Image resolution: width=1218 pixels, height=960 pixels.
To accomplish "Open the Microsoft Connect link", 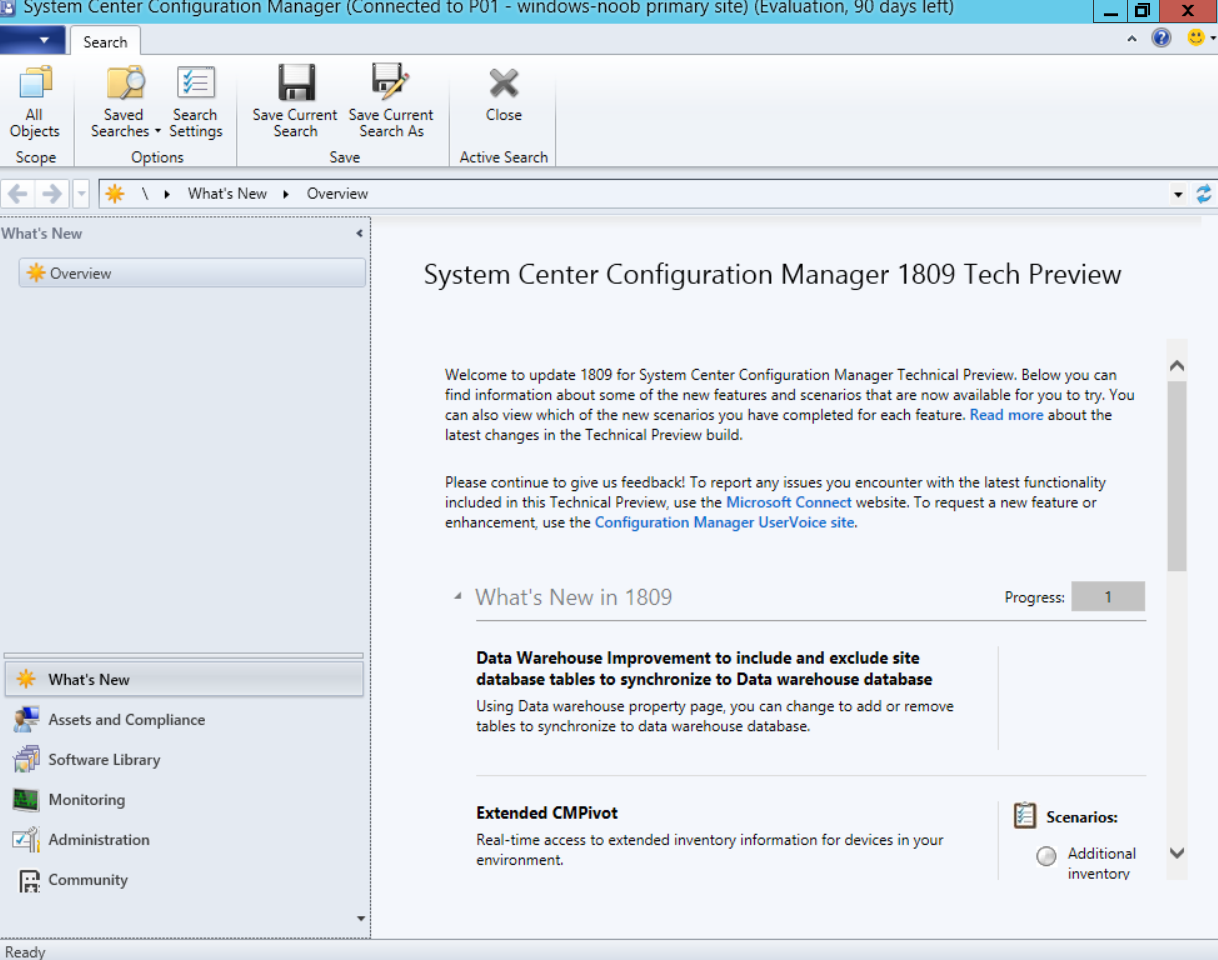I will click(789, 503).
